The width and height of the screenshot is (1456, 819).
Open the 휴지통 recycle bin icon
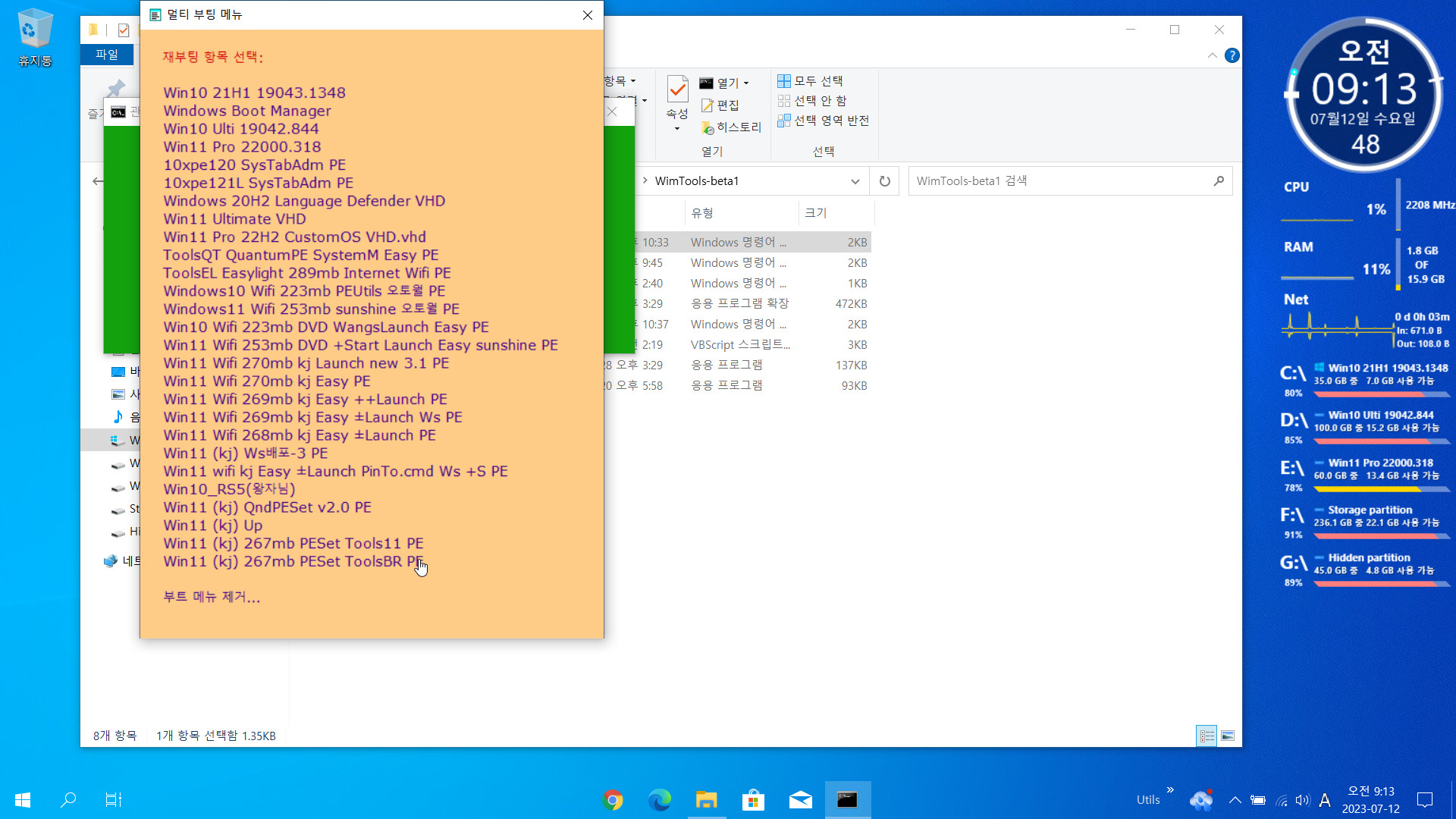35,36
